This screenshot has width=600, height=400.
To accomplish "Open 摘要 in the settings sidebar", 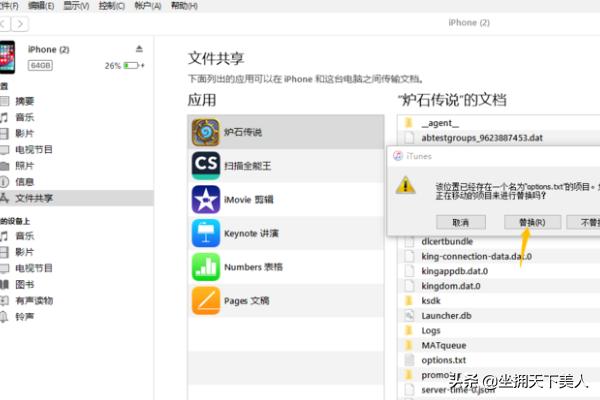I will (x=25, y=101).
